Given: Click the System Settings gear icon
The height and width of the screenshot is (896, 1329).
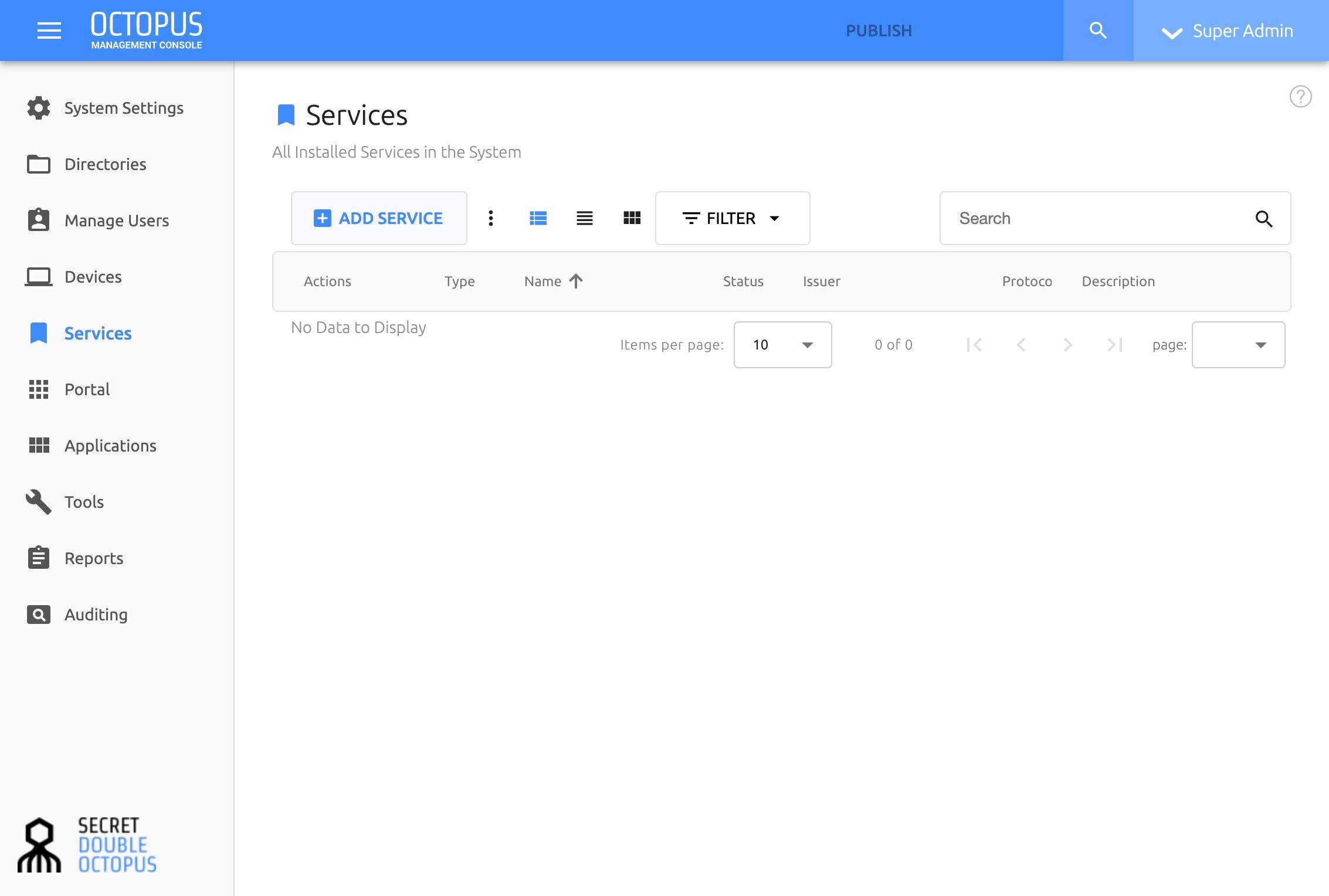Looking at the screenshot, I should 39,108.
